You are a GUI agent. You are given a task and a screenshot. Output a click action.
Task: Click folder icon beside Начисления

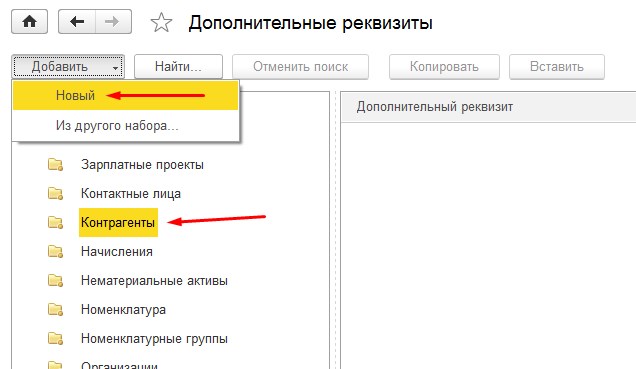[56, 251]
